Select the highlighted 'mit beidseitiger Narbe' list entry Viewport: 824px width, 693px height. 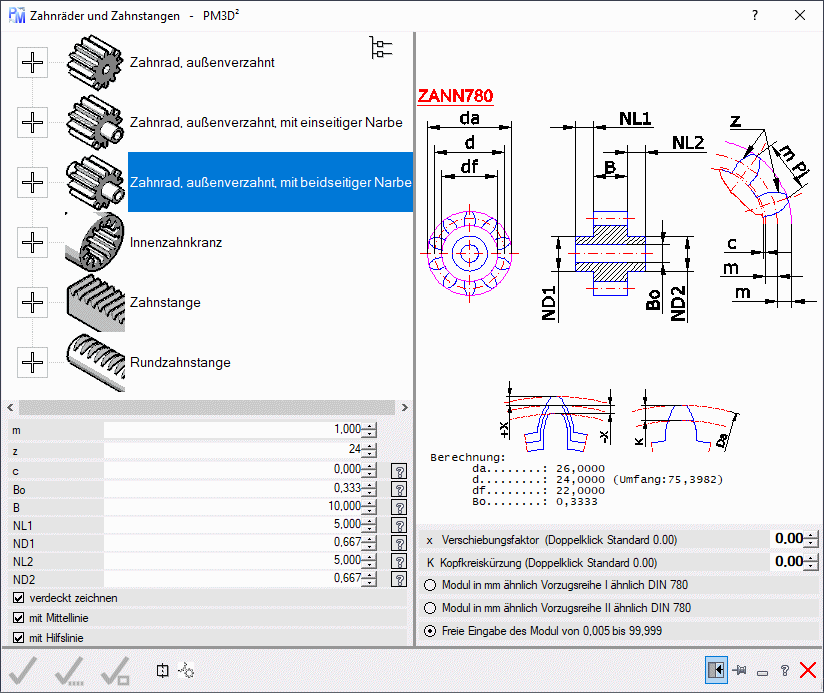click(x=270, y=182)
